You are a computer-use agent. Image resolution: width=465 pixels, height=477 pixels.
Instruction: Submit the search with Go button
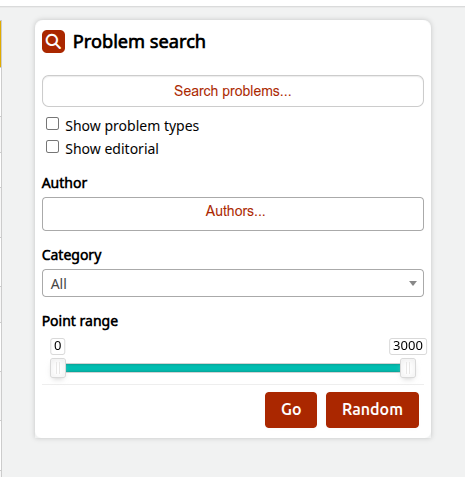pyautogui.click(x=291, y=410)
